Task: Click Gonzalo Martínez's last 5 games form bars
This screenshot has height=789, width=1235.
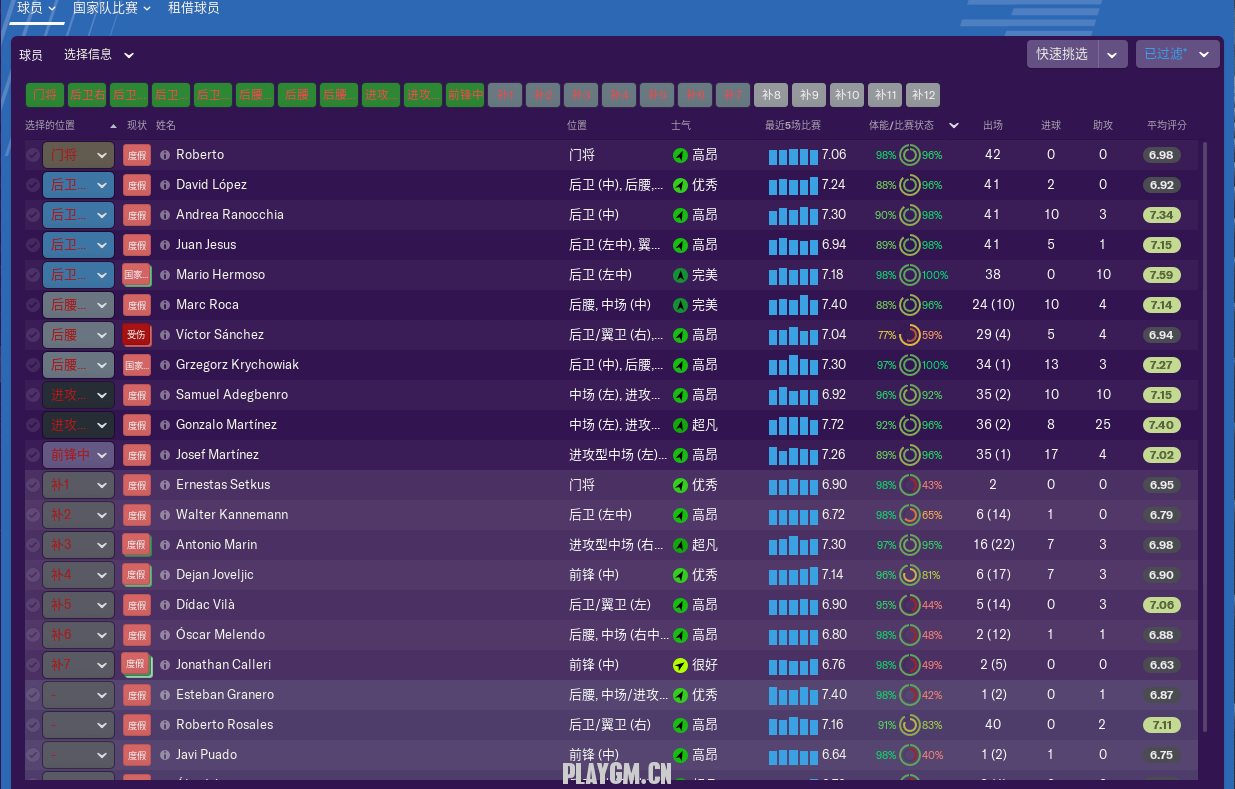Action: [x=793, y=425]
